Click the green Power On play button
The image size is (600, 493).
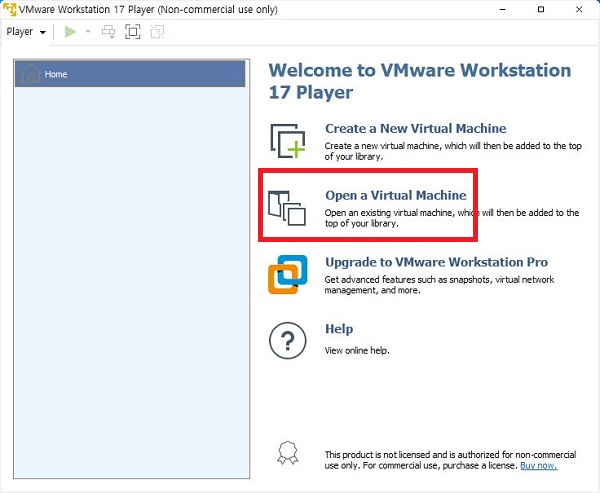pyautogui.click(x=70, y=32)
